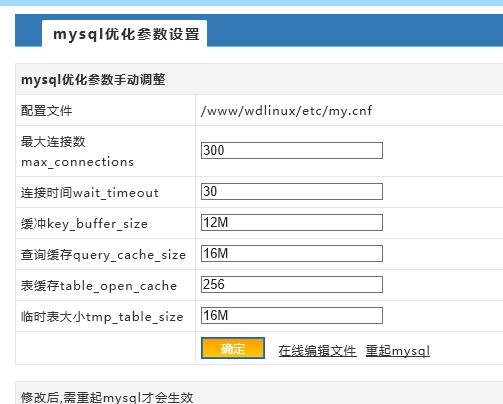Click the query_cache_size input box
This screenshot has width=503, height=404.
coord(292,253)
